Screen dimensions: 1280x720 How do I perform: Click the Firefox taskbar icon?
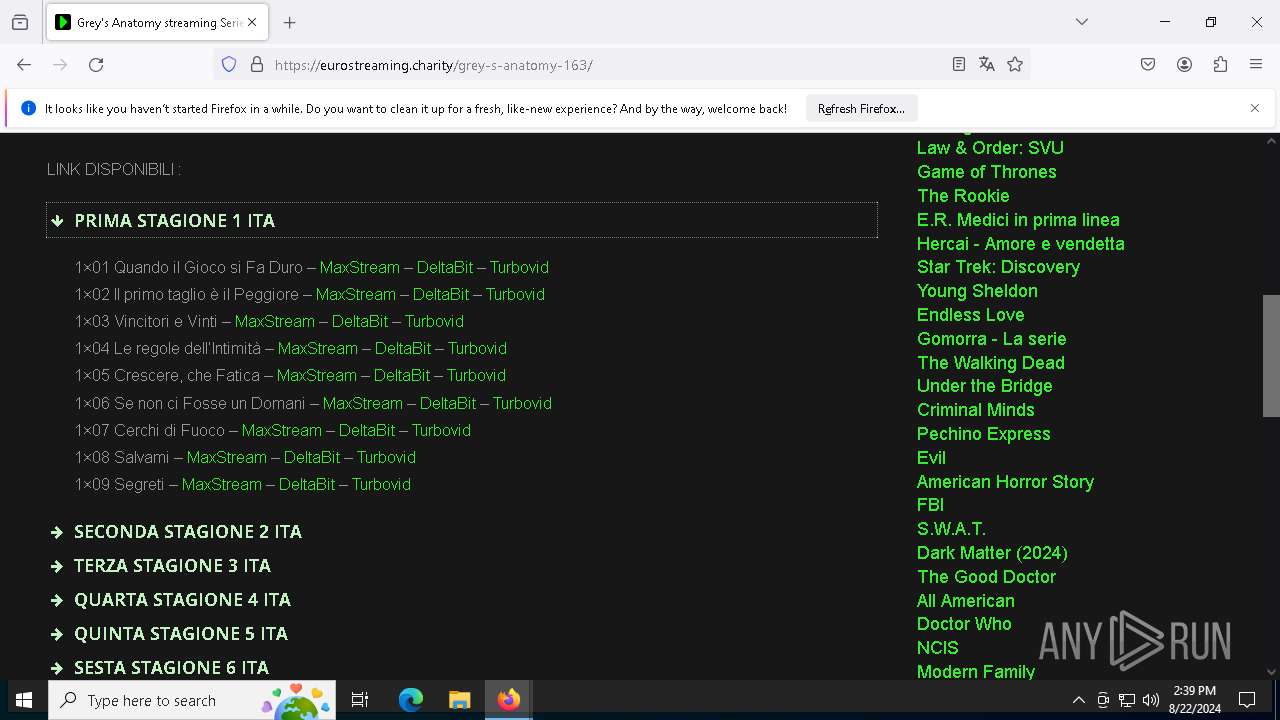[509, 700]
